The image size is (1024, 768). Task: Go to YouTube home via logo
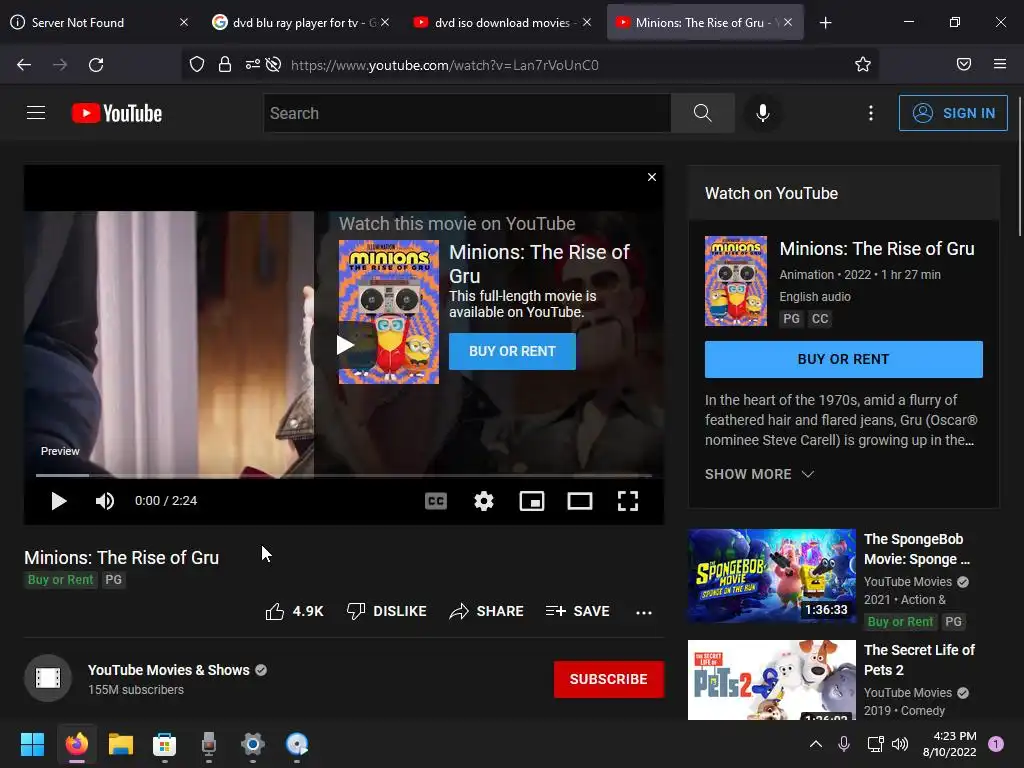point(117,113)
